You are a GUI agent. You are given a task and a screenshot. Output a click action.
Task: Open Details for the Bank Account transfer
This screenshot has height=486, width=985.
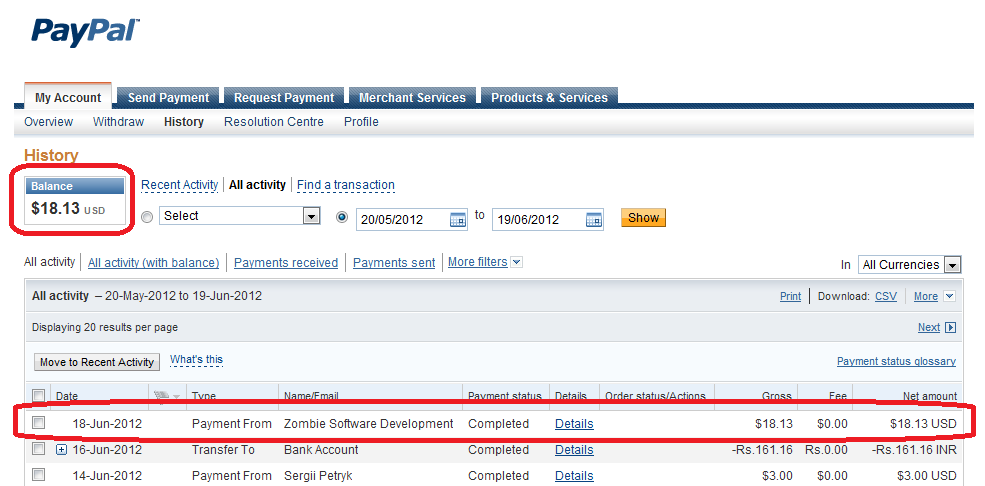point(574,450)
